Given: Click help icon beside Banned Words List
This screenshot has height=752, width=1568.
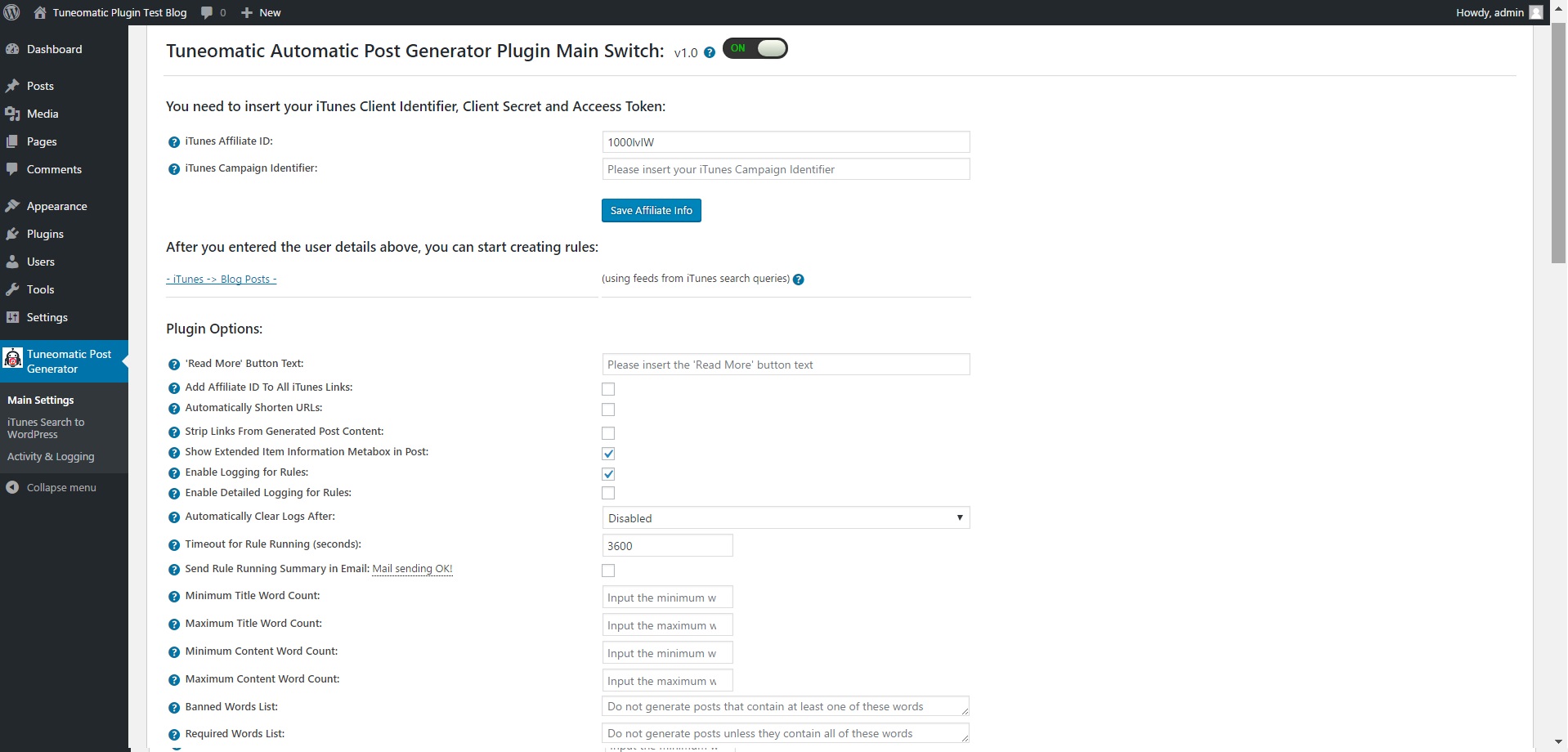Looking at the screenshot, I should tap(174, 708).
